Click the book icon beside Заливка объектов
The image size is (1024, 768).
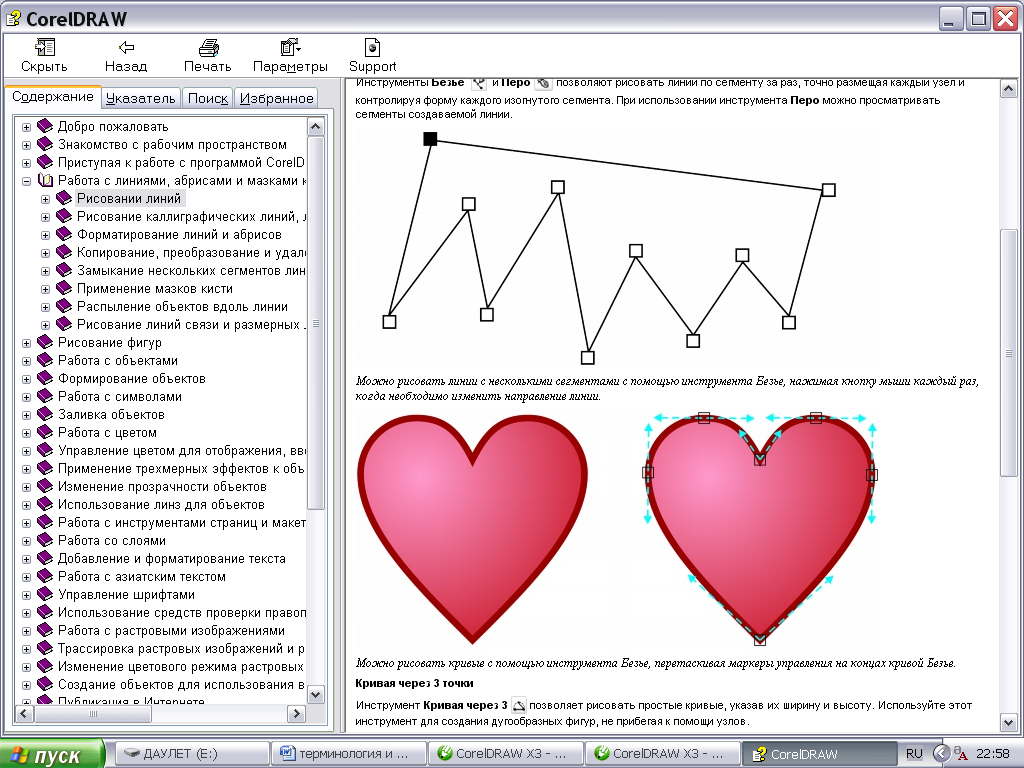tap(44, 414)
